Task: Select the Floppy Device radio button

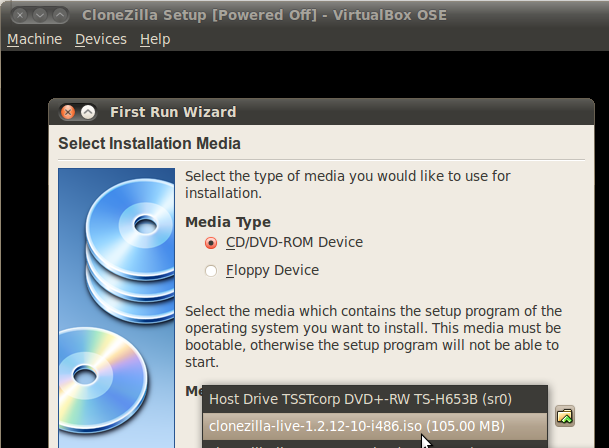Action: pos(211,271)
